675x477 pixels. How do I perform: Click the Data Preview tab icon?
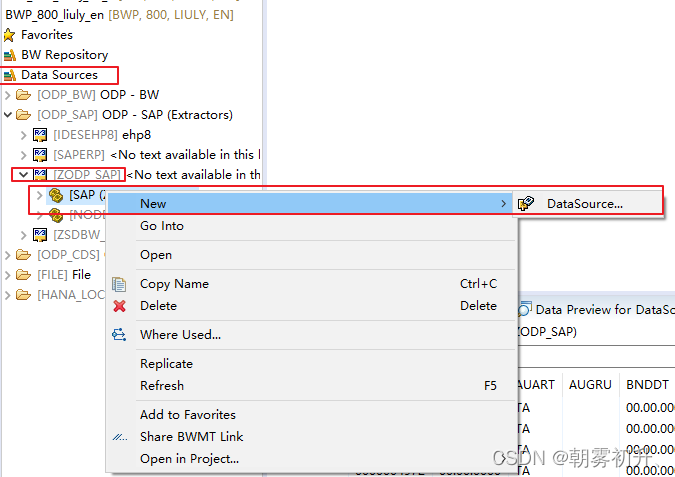coord(524,309)
